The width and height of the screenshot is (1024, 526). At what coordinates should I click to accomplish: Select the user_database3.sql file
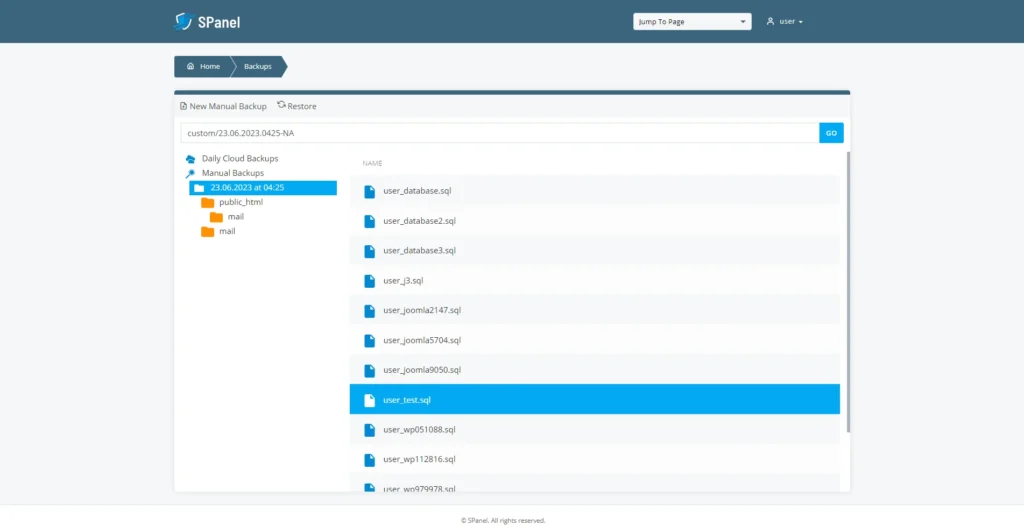point(594,250)
